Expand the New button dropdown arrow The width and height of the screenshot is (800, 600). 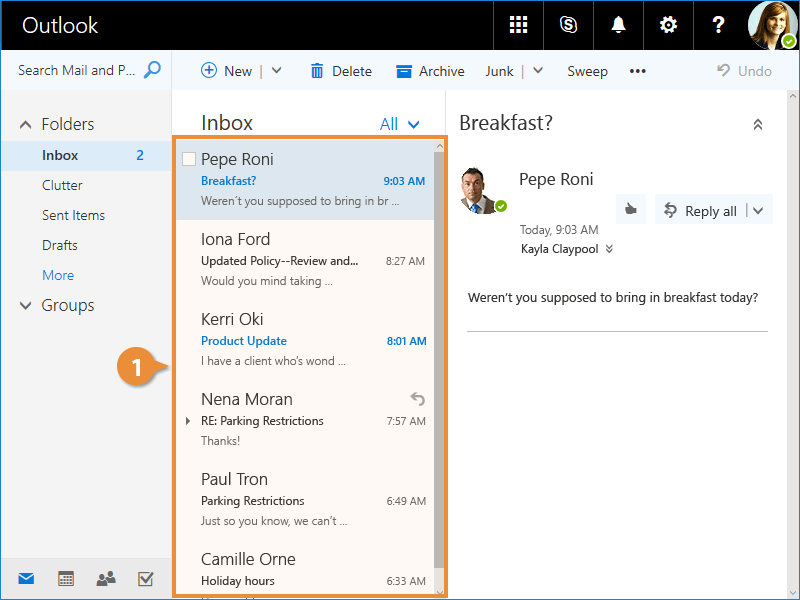[x=277, y=71]
